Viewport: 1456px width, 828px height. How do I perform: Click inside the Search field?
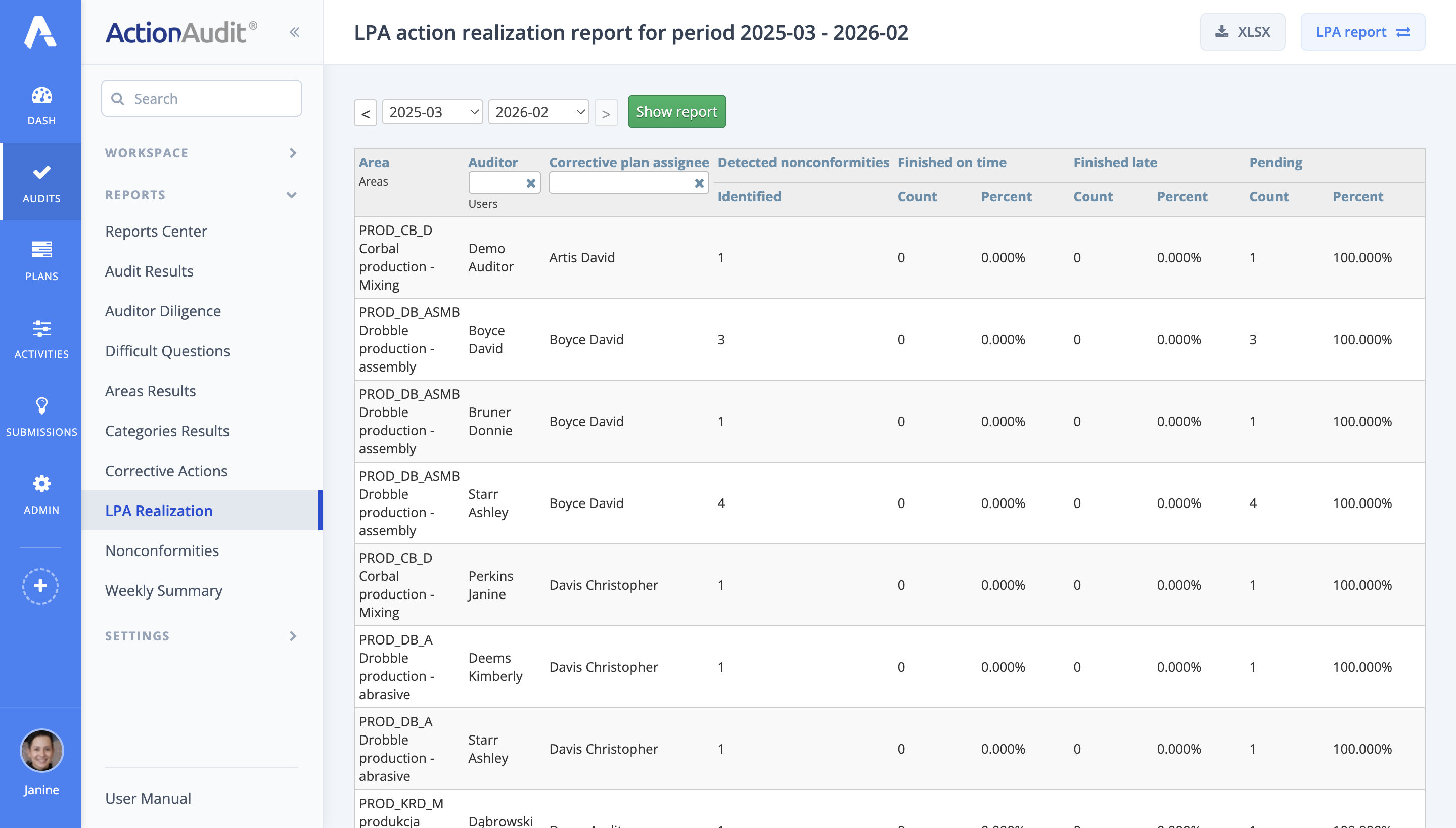[x=201, y=98]
